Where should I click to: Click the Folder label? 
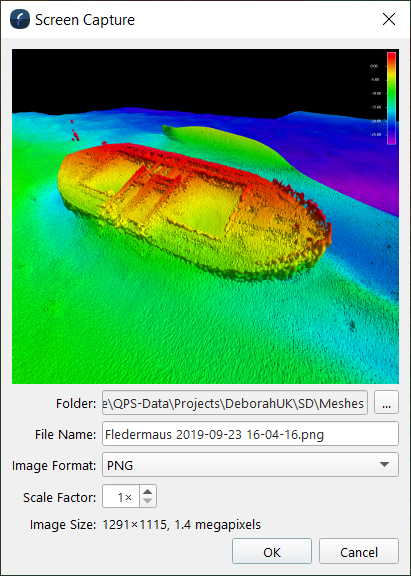76,404
